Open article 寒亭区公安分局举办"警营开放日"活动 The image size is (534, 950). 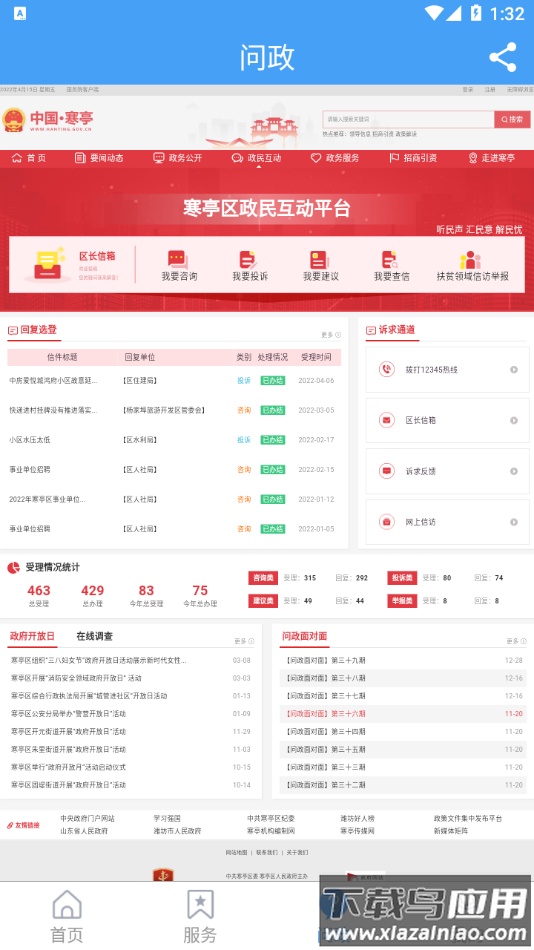(68, 714)
